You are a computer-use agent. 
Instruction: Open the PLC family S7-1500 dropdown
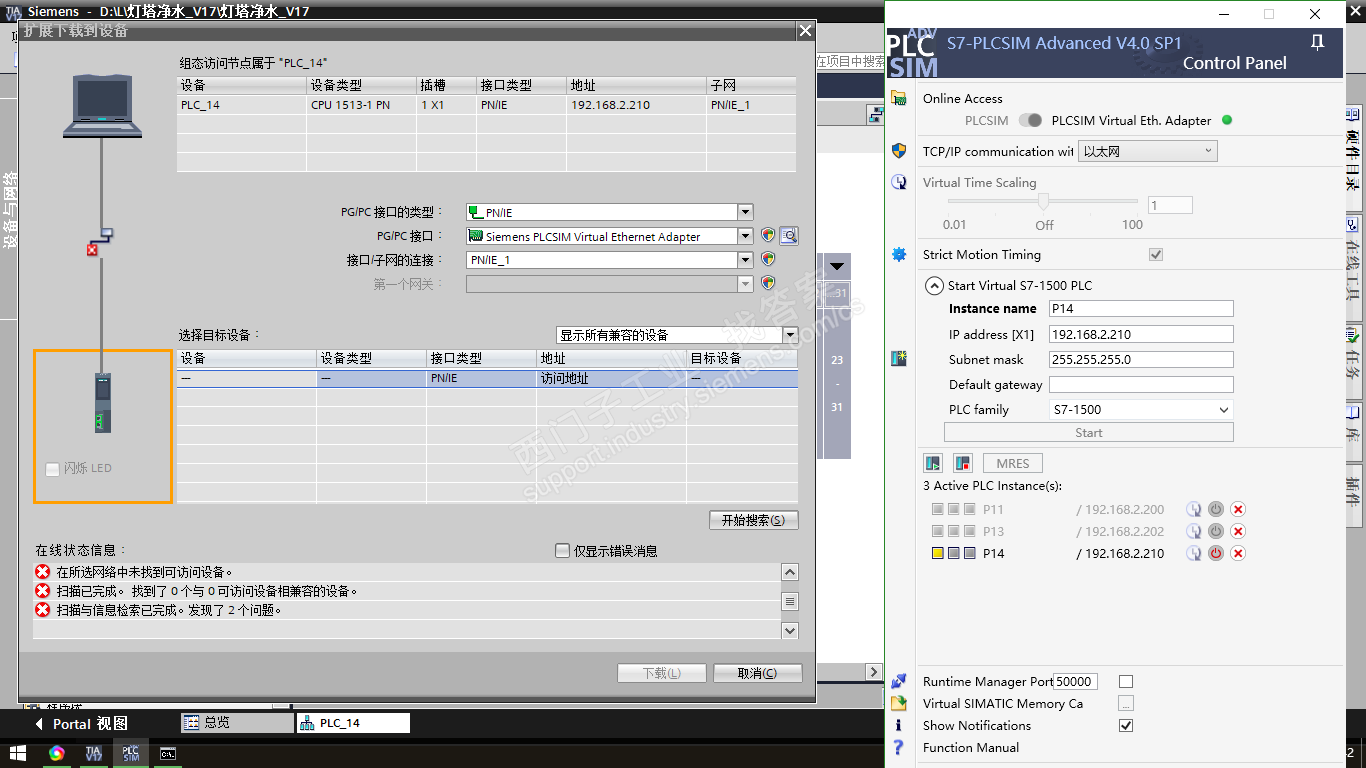pos(1141,409)
